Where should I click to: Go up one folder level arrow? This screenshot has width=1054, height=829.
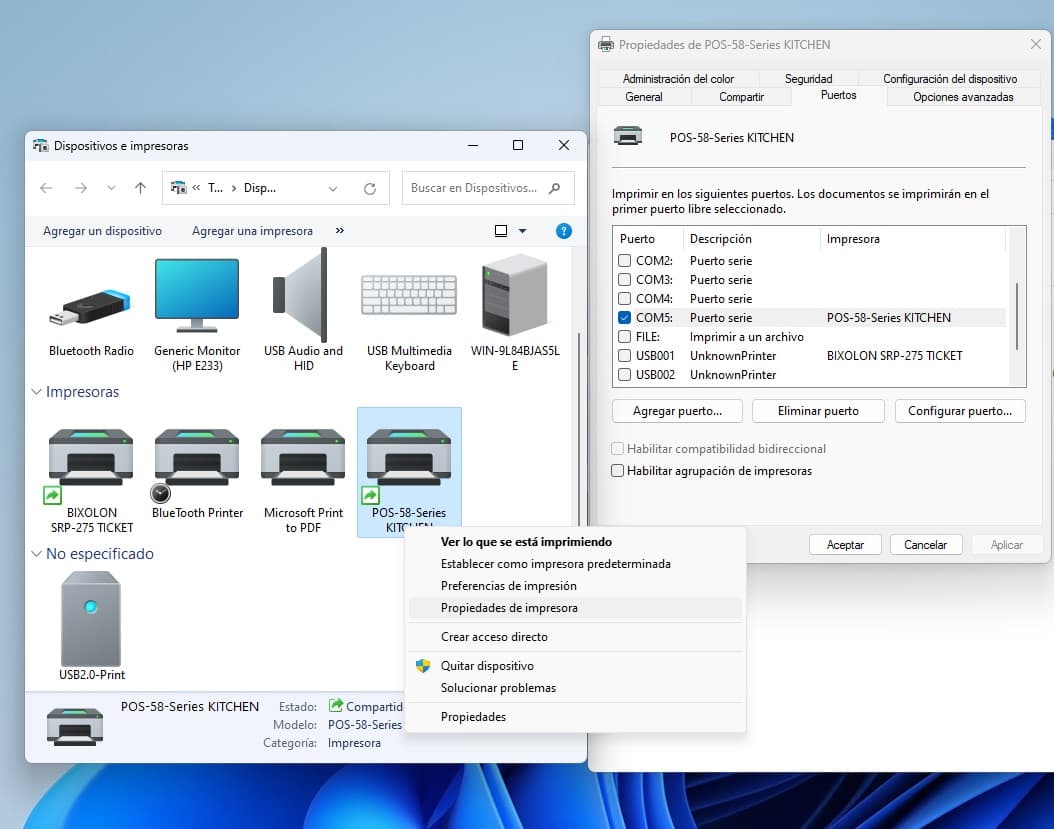click(140, 188)
